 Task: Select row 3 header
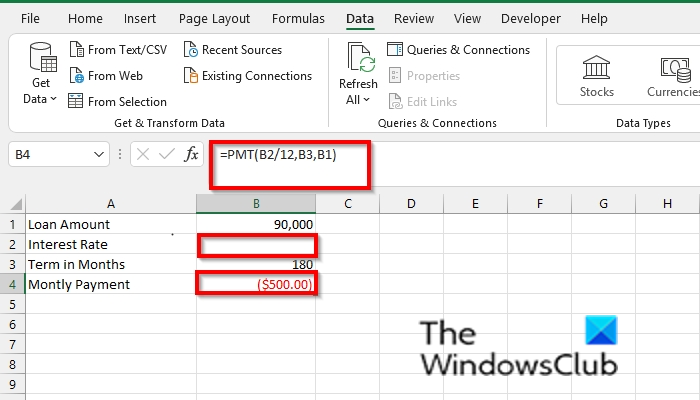point(12,265)
